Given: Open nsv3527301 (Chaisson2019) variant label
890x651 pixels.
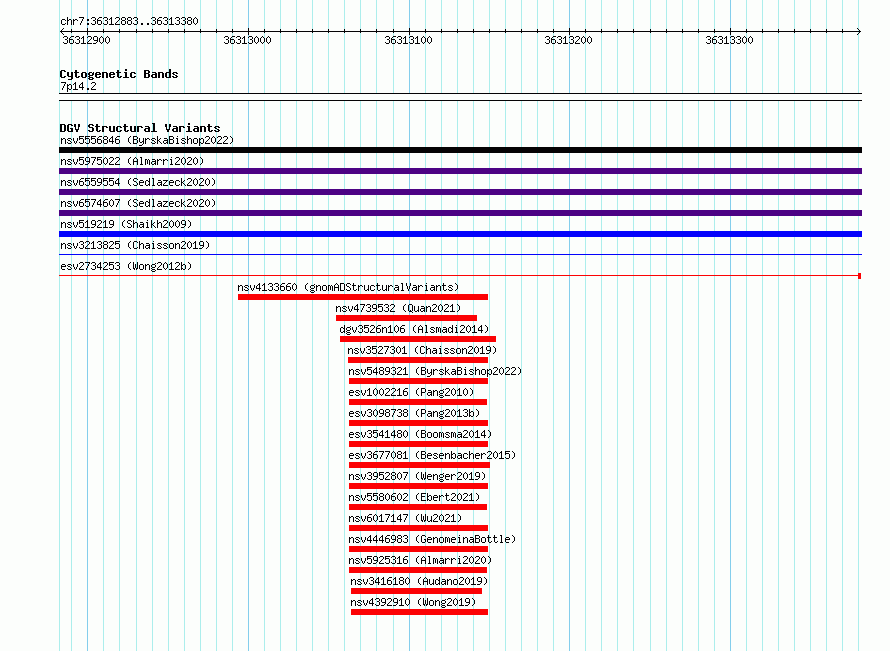Looking at the screenshot, I should click(422, 350).
